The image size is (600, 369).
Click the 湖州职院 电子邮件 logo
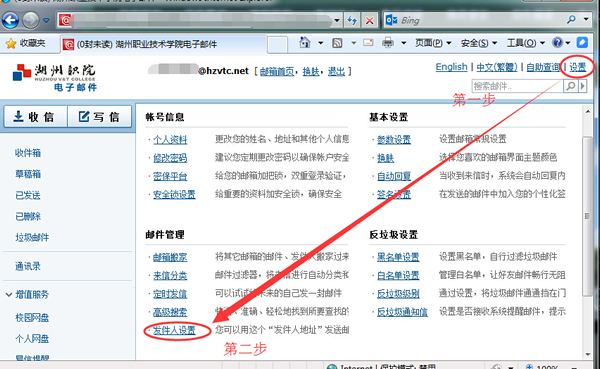pos(55,78)
